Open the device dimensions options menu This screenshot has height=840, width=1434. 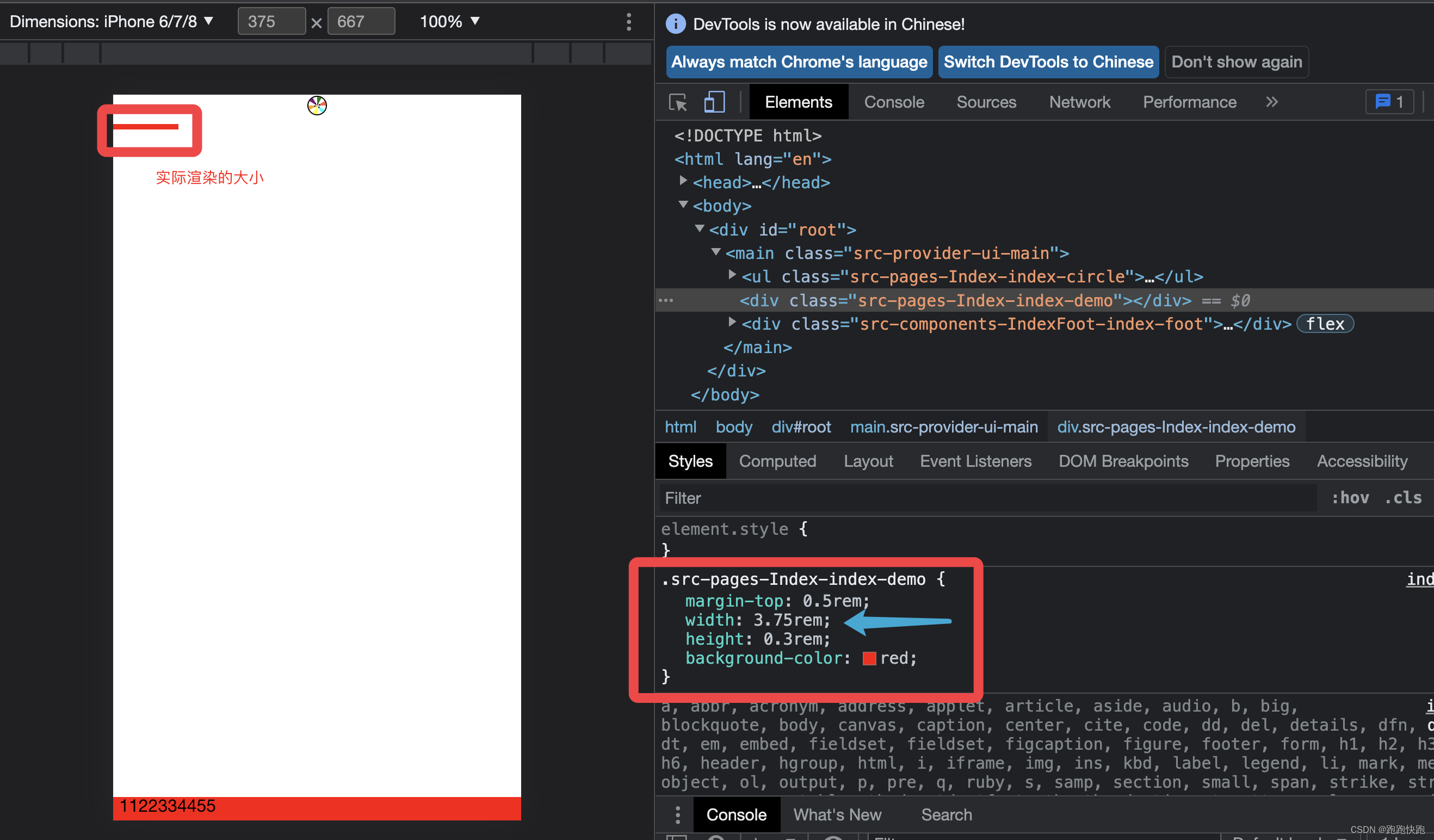209,22
